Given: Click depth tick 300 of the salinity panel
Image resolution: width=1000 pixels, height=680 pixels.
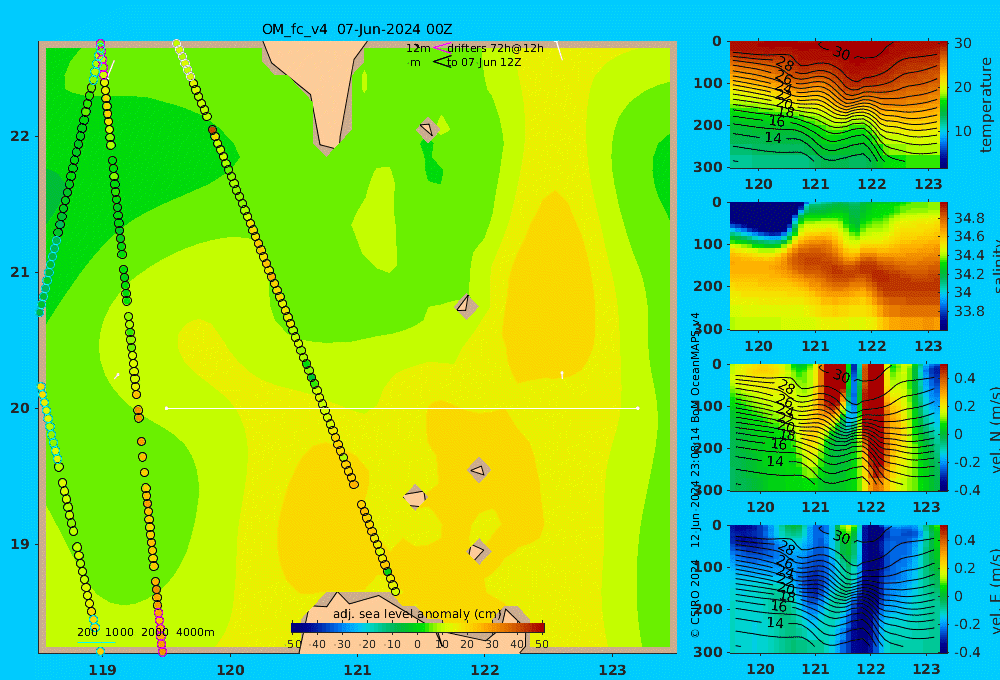Looking at the screenshot, I should (x=708, y=329).
